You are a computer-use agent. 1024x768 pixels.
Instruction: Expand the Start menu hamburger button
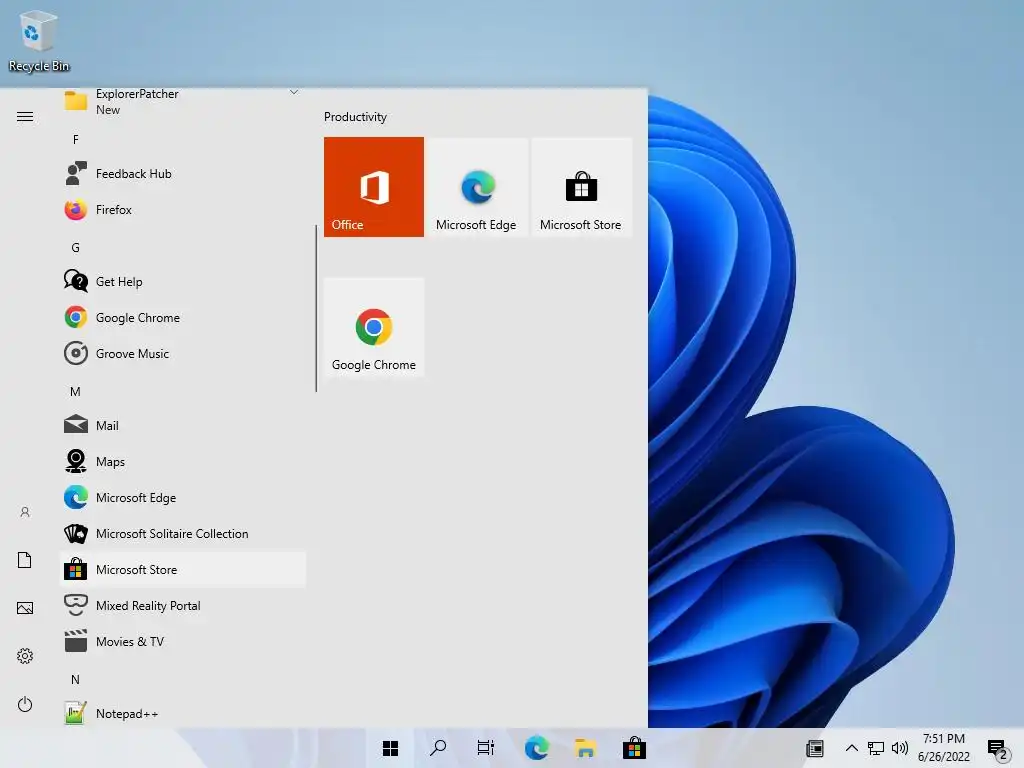click(x=25, y=117)
